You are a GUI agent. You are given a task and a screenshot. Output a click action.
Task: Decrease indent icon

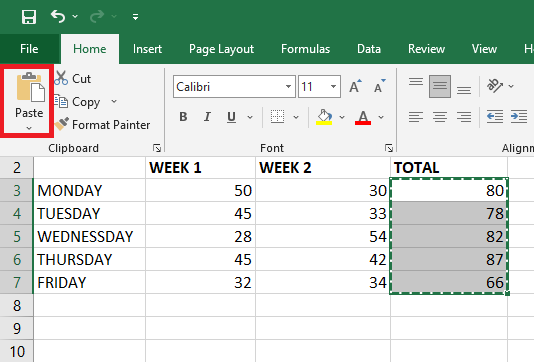coord(495,117)
